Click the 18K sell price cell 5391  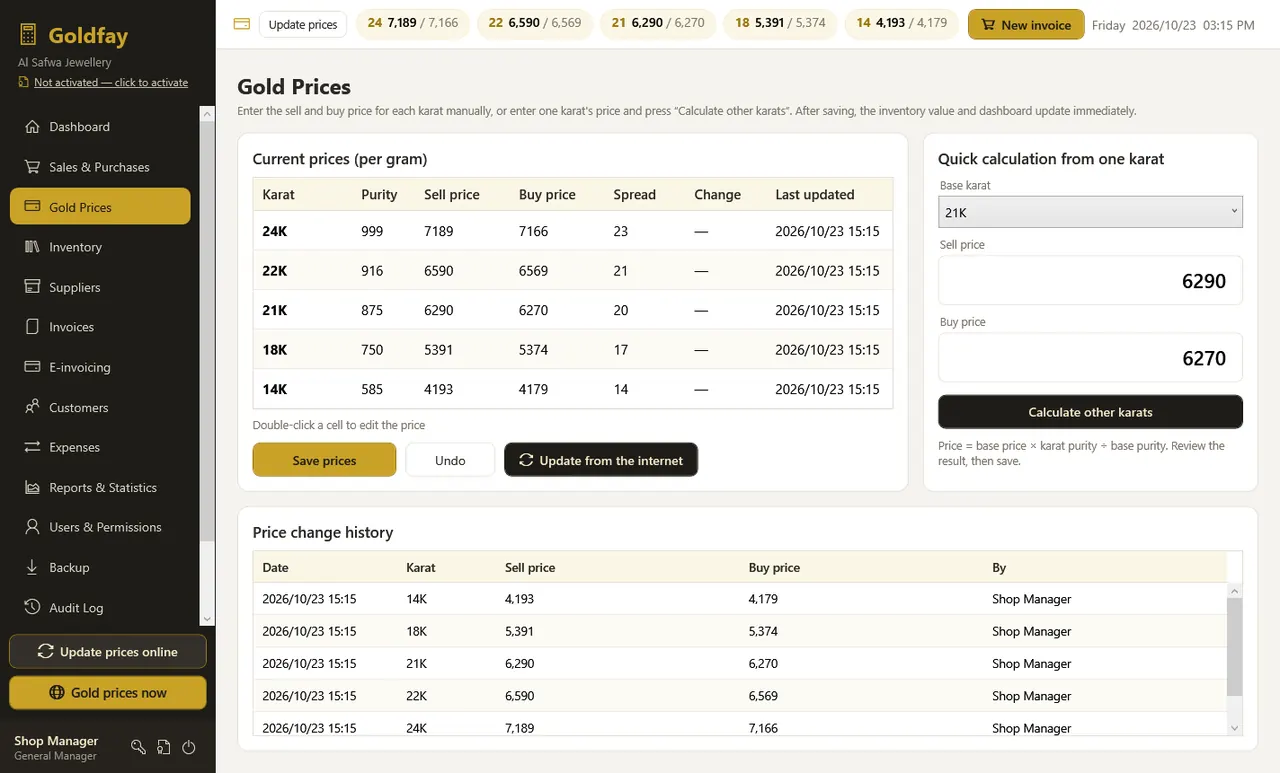click(439, 350)
